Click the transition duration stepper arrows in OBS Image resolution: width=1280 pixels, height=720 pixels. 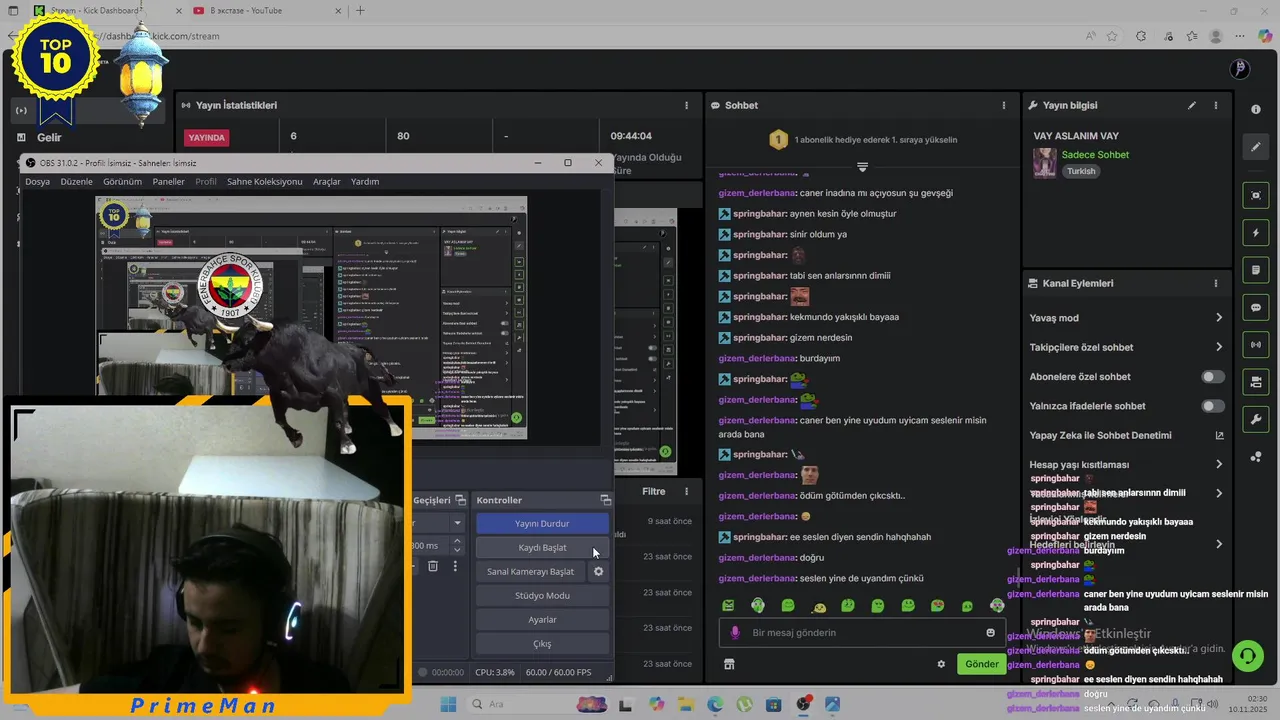(x=457, y=546)
